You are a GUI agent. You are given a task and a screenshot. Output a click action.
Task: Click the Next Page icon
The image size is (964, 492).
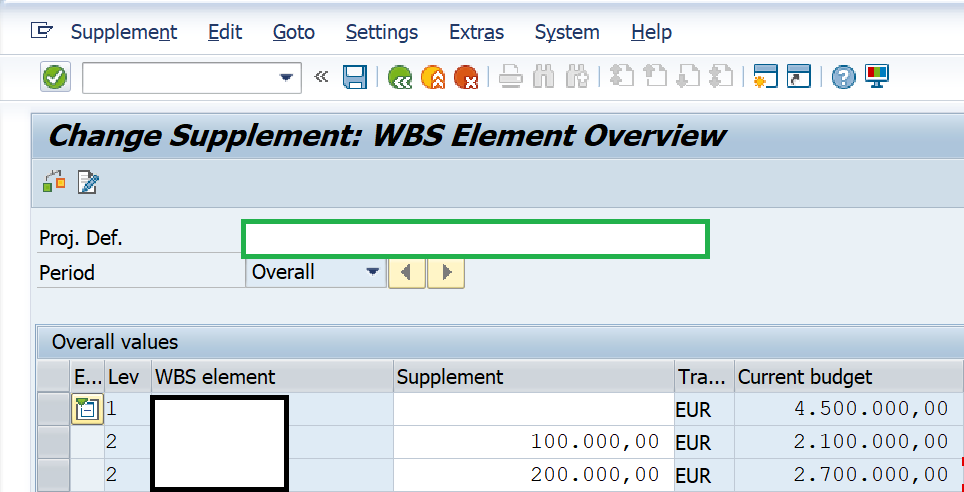(687, 77)
